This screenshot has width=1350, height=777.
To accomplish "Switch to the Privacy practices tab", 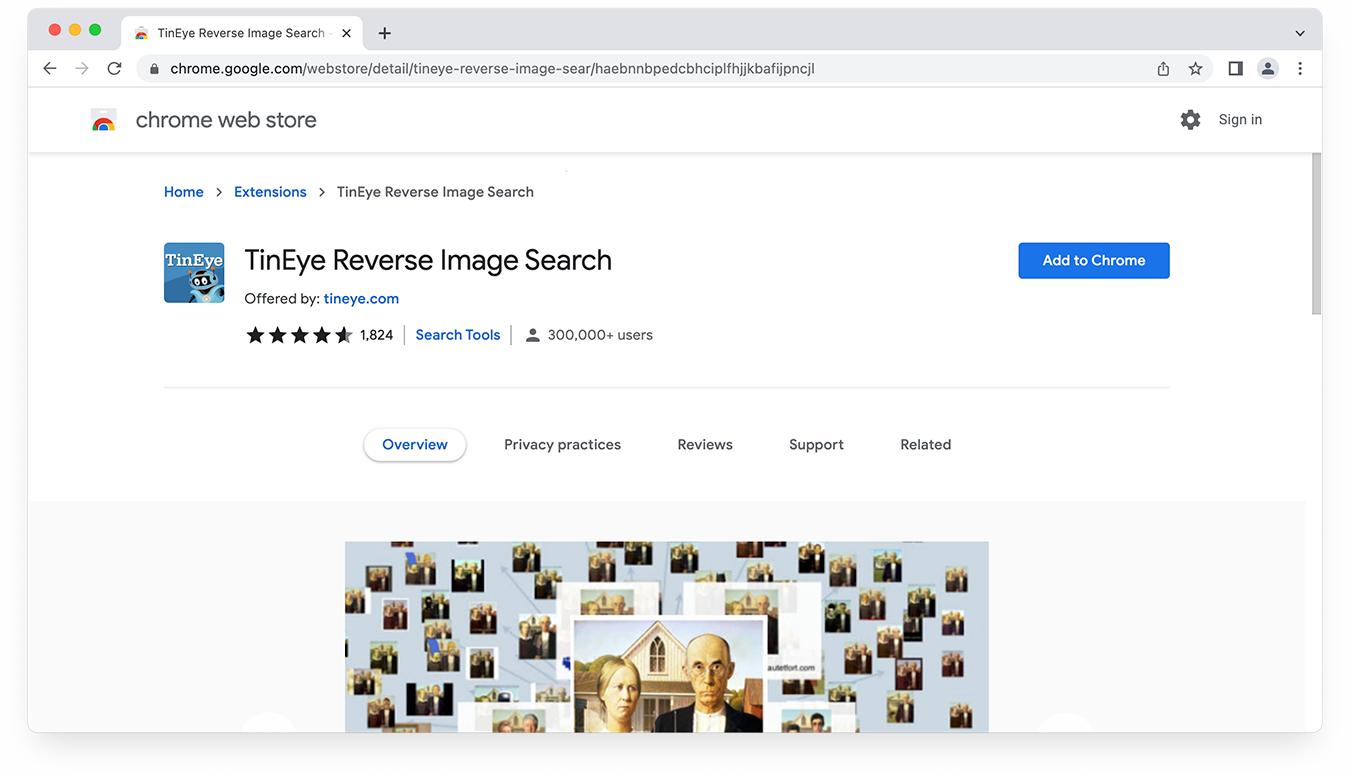I will [562, 445].
